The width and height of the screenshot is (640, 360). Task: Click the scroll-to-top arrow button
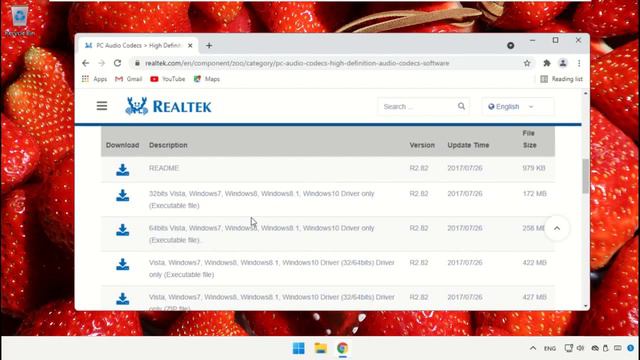click(x=557, y=229)
